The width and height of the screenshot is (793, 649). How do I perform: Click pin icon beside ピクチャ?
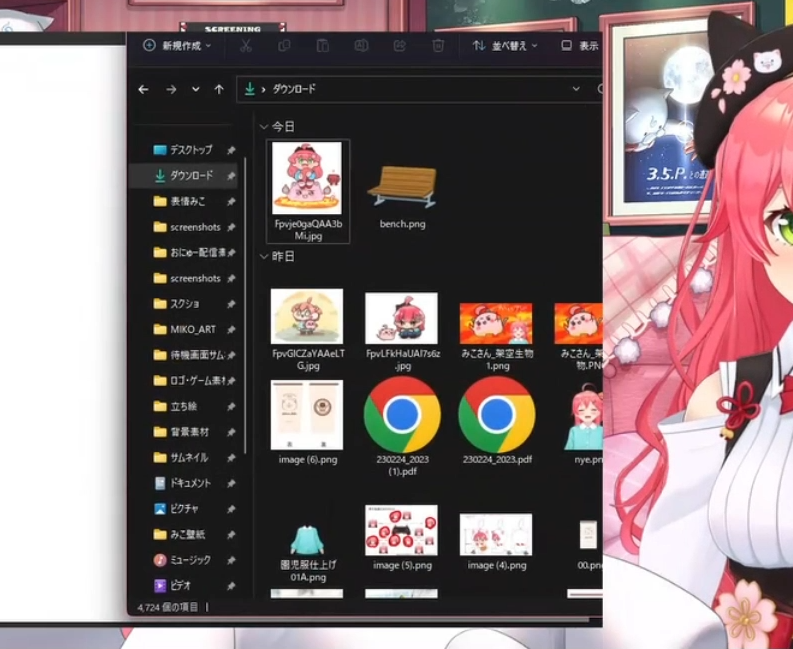pyautogui.click(x=231, y=509)
